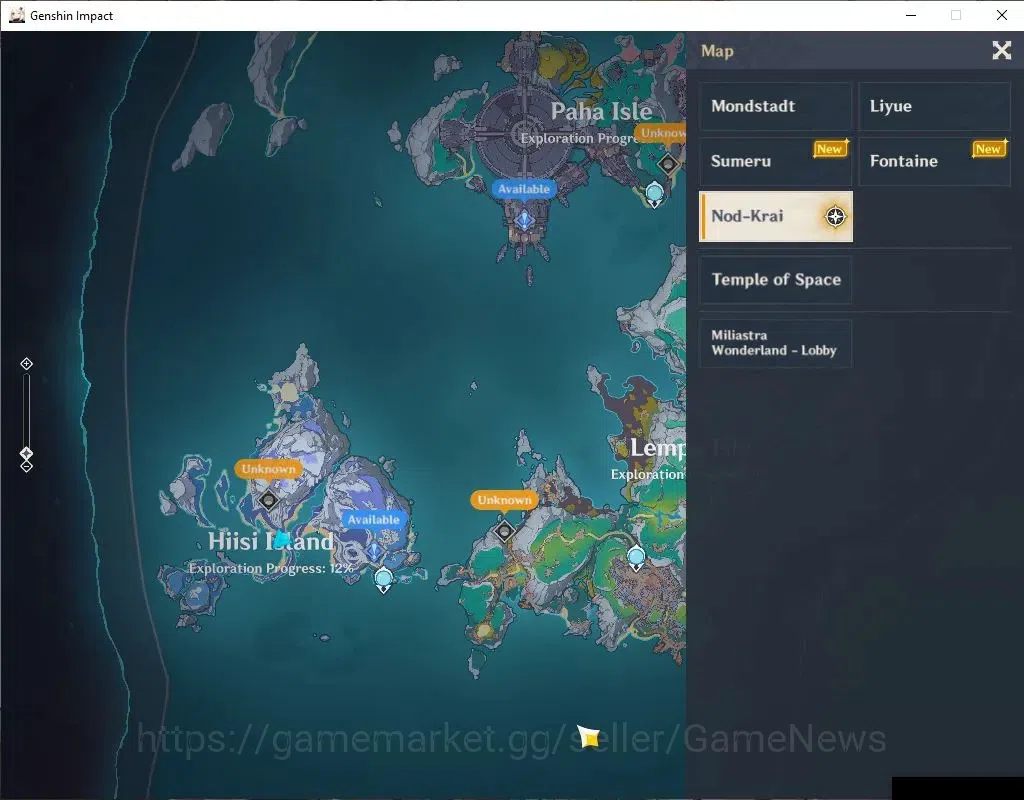This screenshot has height=800, width=1024.
Task: Open the Fontaine region map
Action: click(x=934, y=161)
